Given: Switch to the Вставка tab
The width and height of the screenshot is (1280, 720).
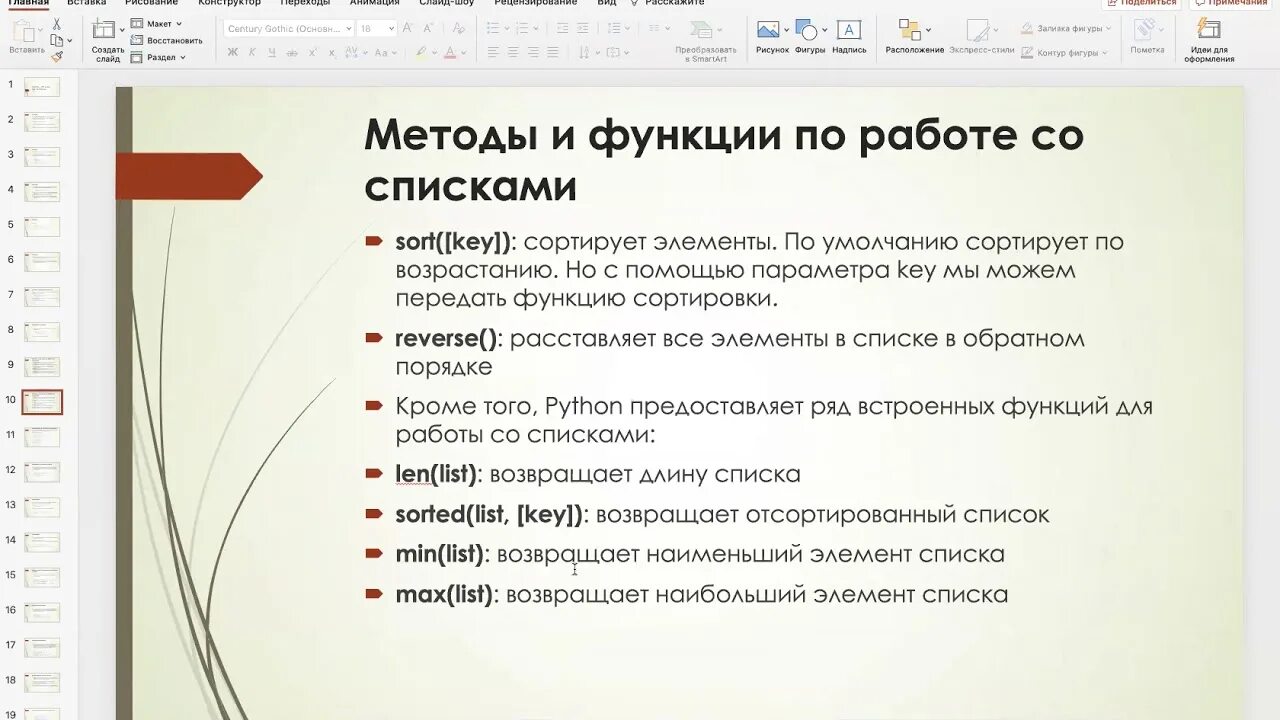Looking at the screenshot, I should [87, 3].
